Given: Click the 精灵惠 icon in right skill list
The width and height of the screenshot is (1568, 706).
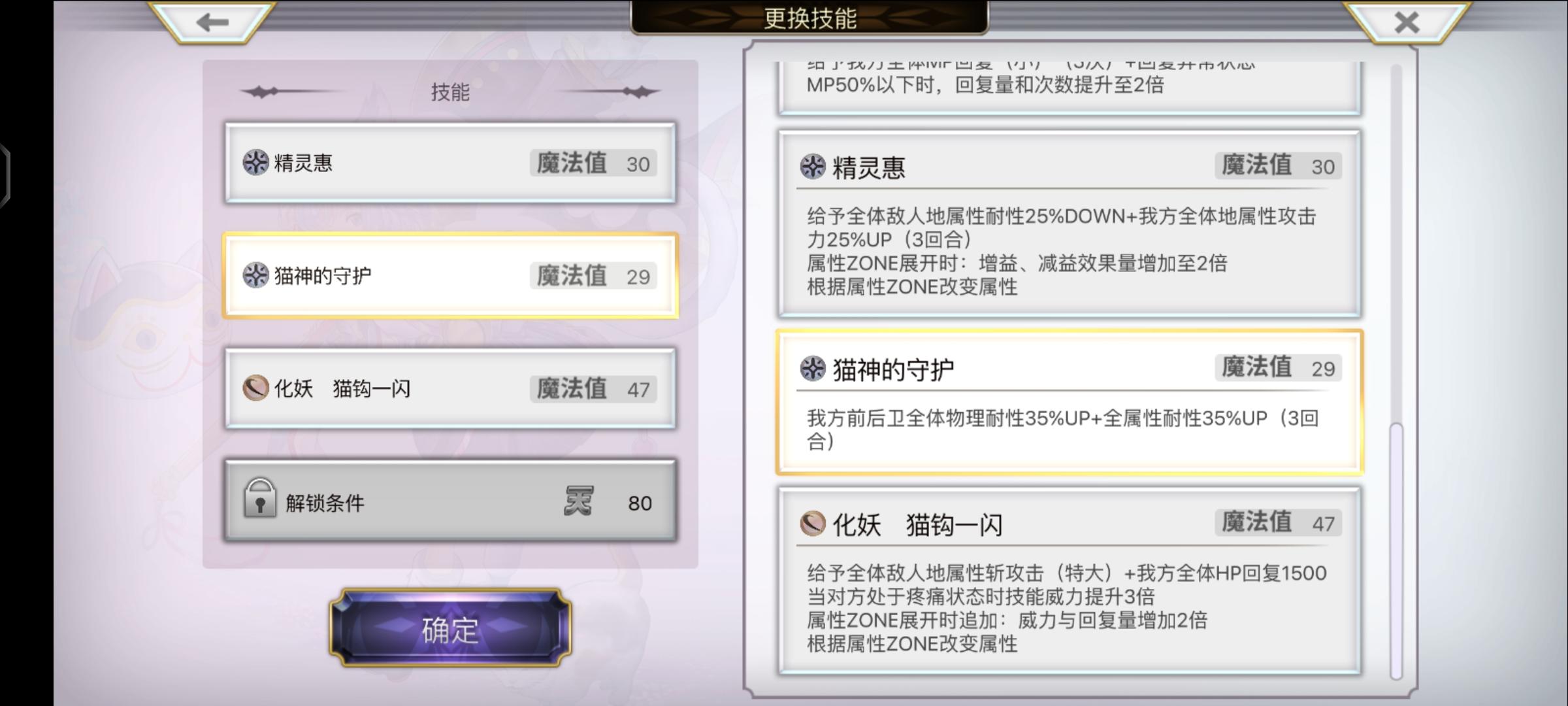Looking at the screenshot, I should coord(813,167).
